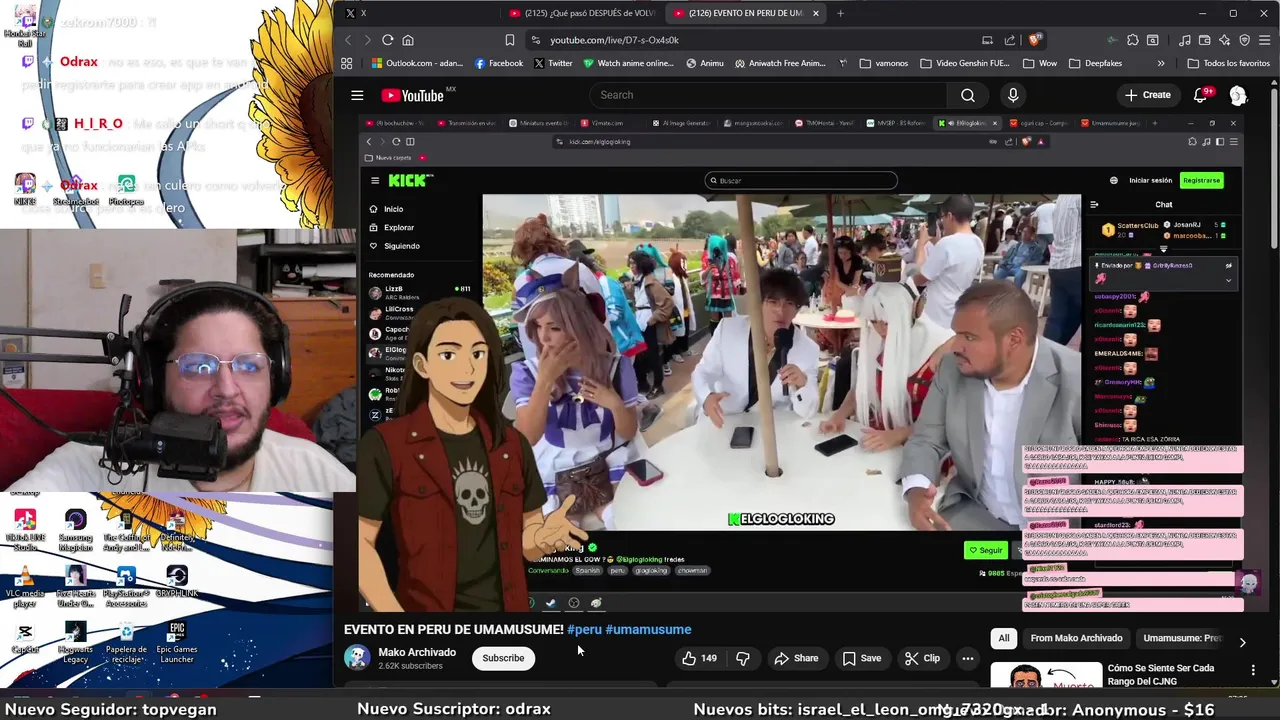Open the #peru hashtag link

pos(584,629)
